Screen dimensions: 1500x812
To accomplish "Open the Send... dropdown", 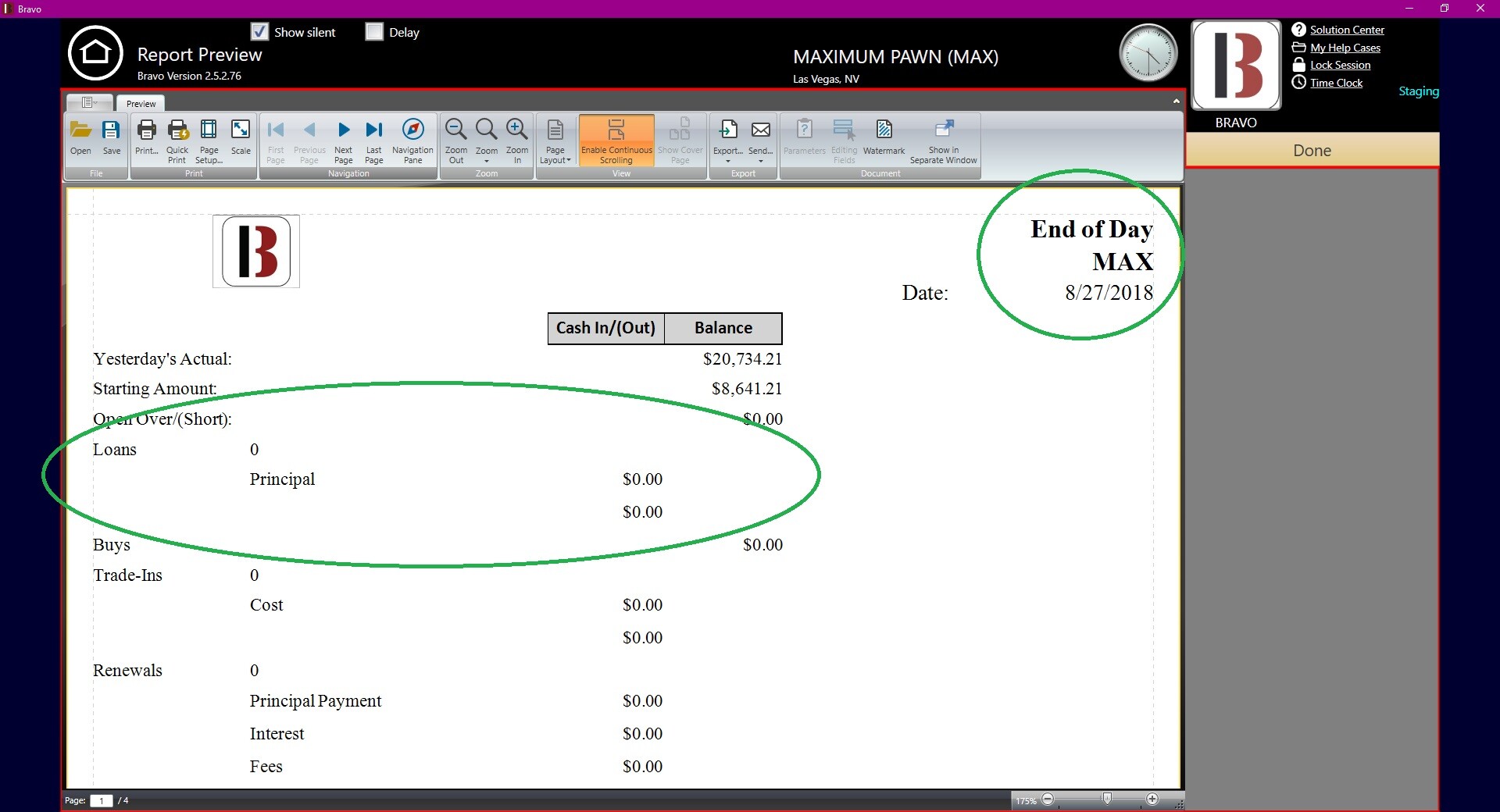I will click(760, 141).
